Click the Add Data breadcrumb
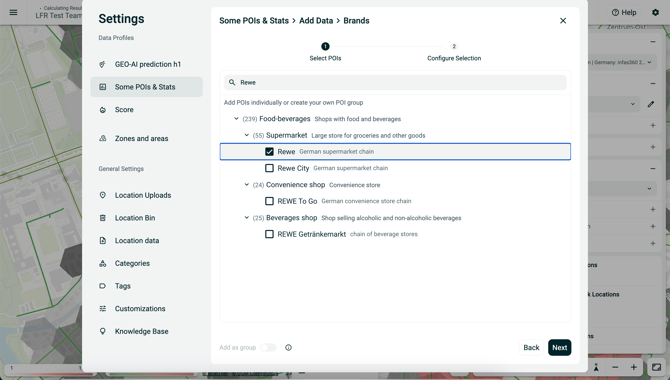Image resolution: width=670 pixels, height=380 pixels. coord(316,21)
